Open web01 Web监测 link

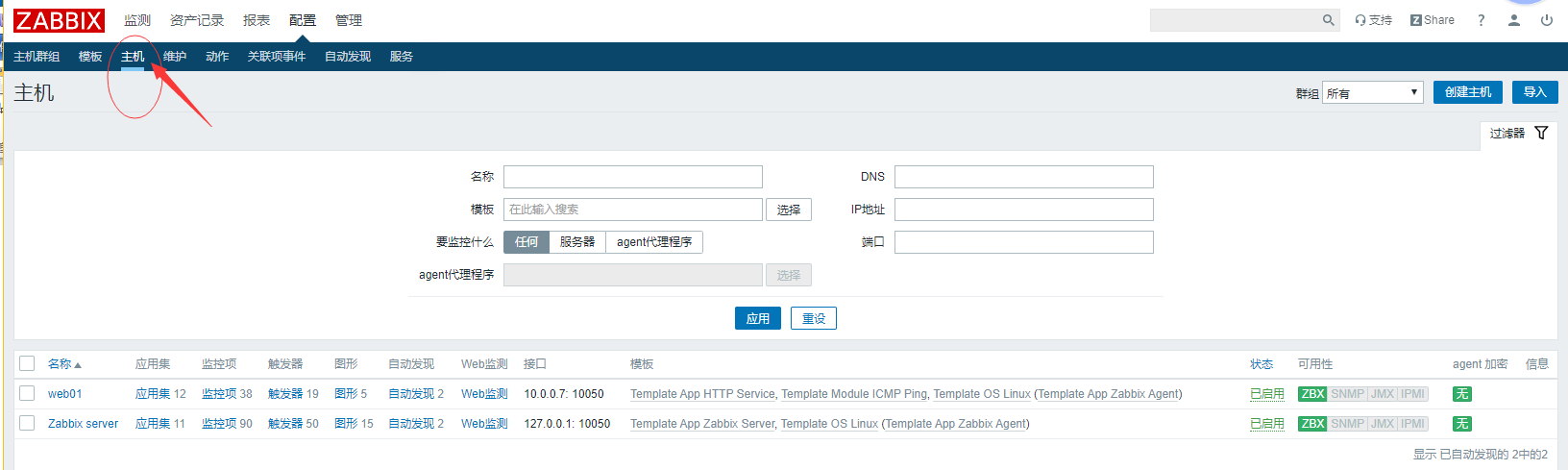484,394
